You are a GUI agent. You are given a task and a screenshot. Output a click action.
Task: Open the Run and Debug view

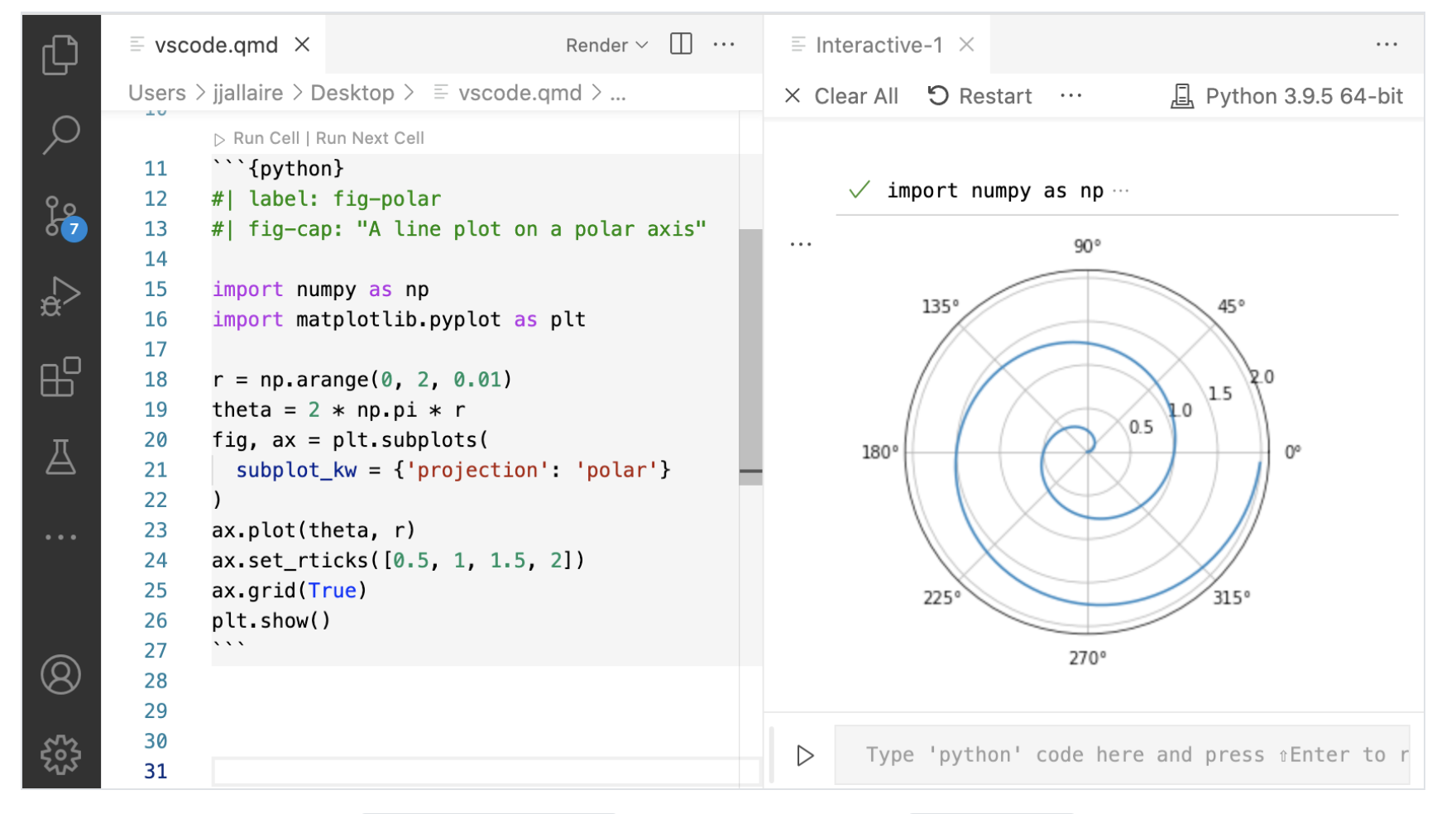(x=60, y=296)
